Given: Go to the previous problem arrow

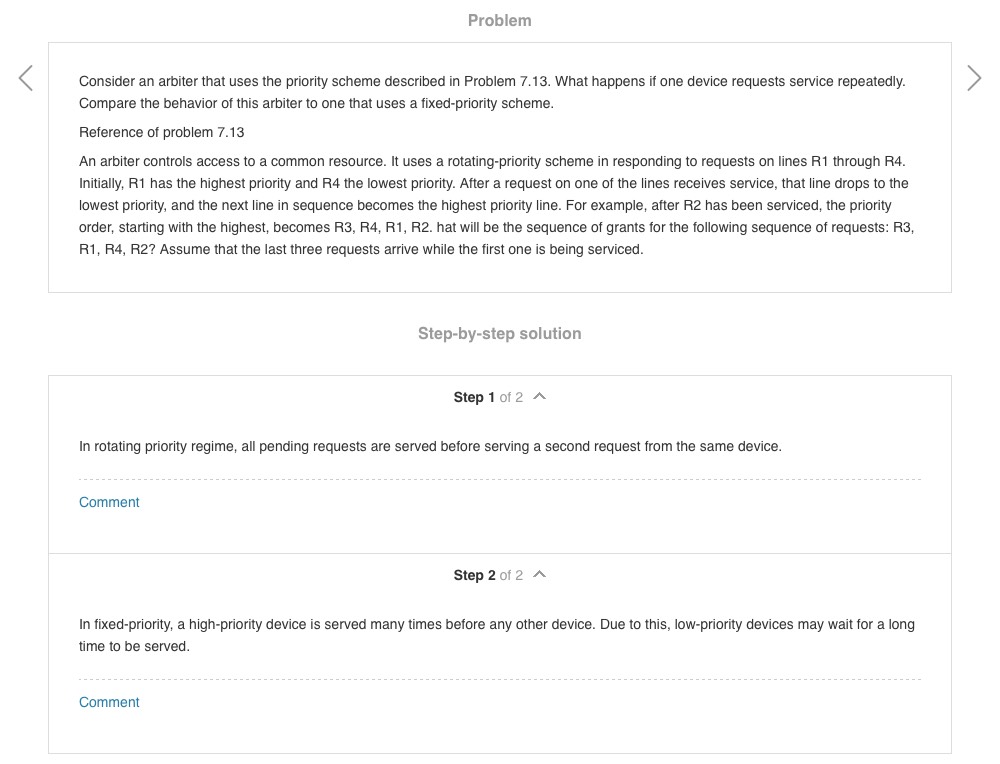Looking at the screenshot, I should tap(26, 78).
